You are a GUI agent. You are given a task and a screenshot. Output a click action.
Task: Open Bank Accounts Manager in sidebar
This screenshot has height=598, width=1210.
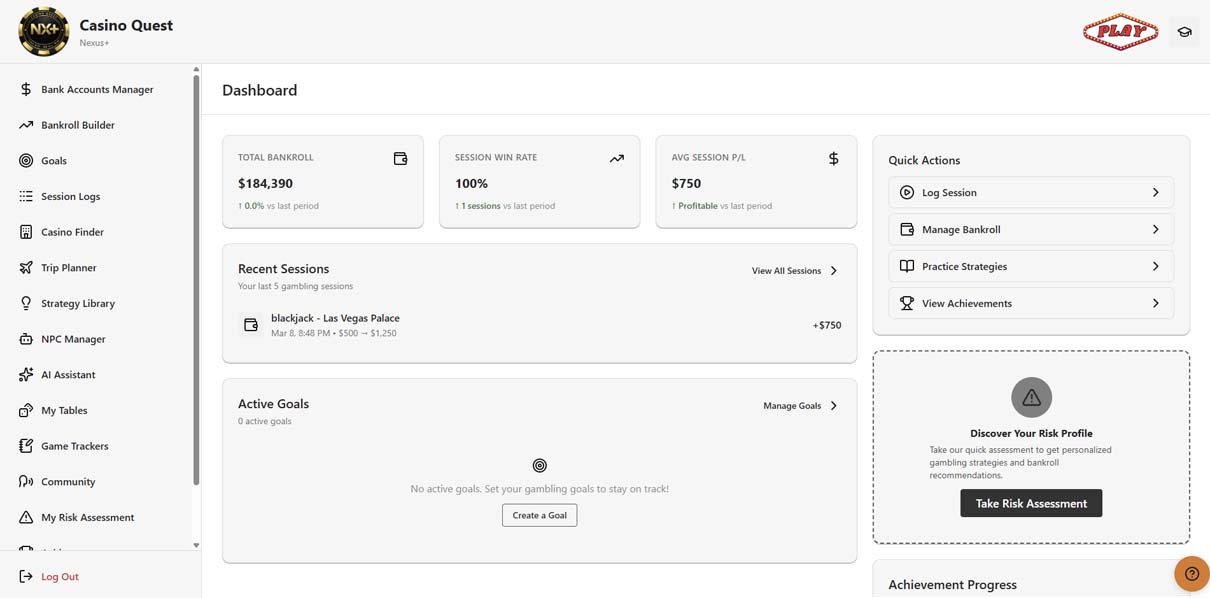(x=97, y=89)
